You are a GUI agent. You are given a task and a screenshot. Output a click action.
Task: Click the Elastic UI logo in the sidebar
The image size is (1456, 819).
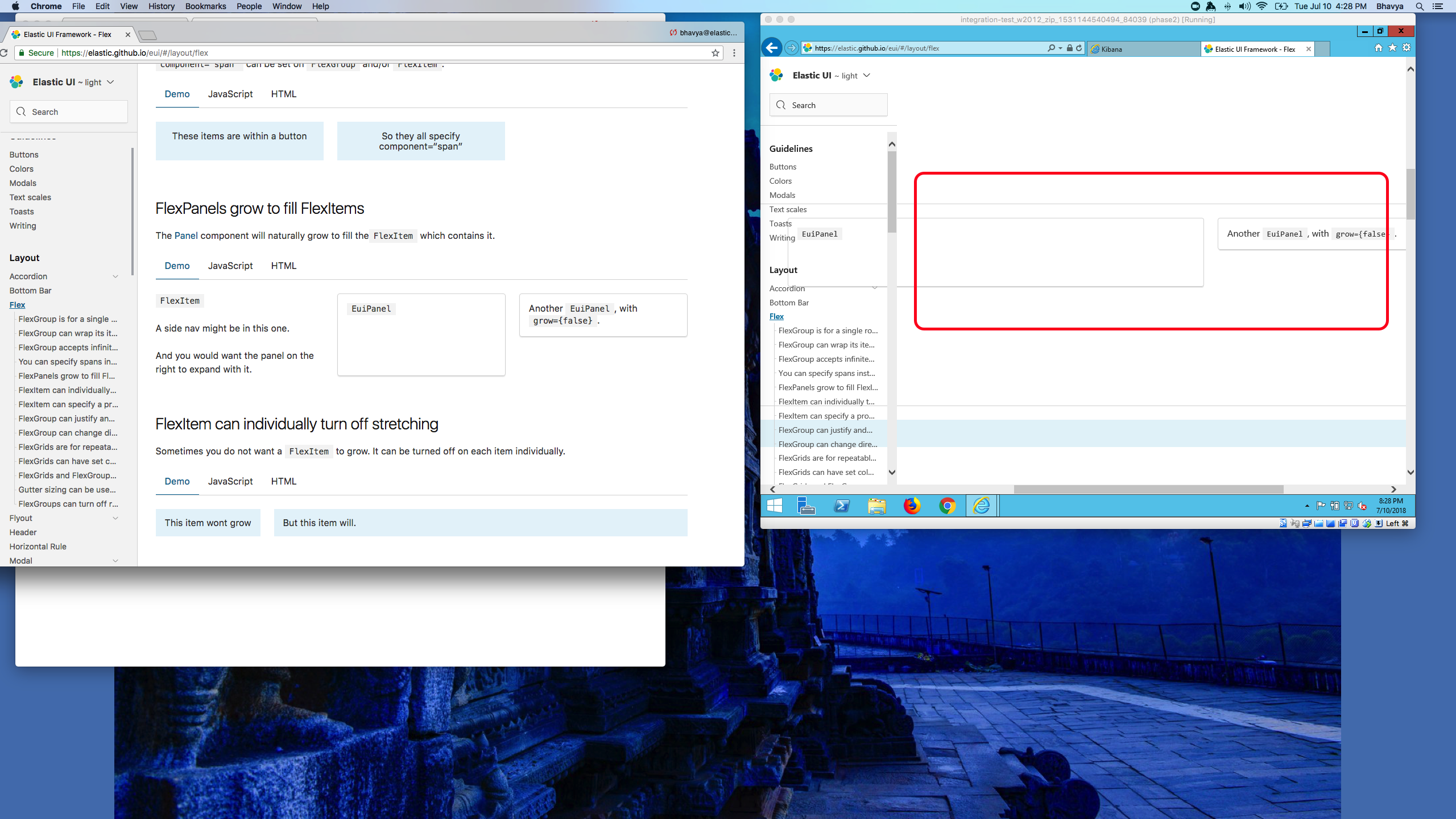point(16,82)
